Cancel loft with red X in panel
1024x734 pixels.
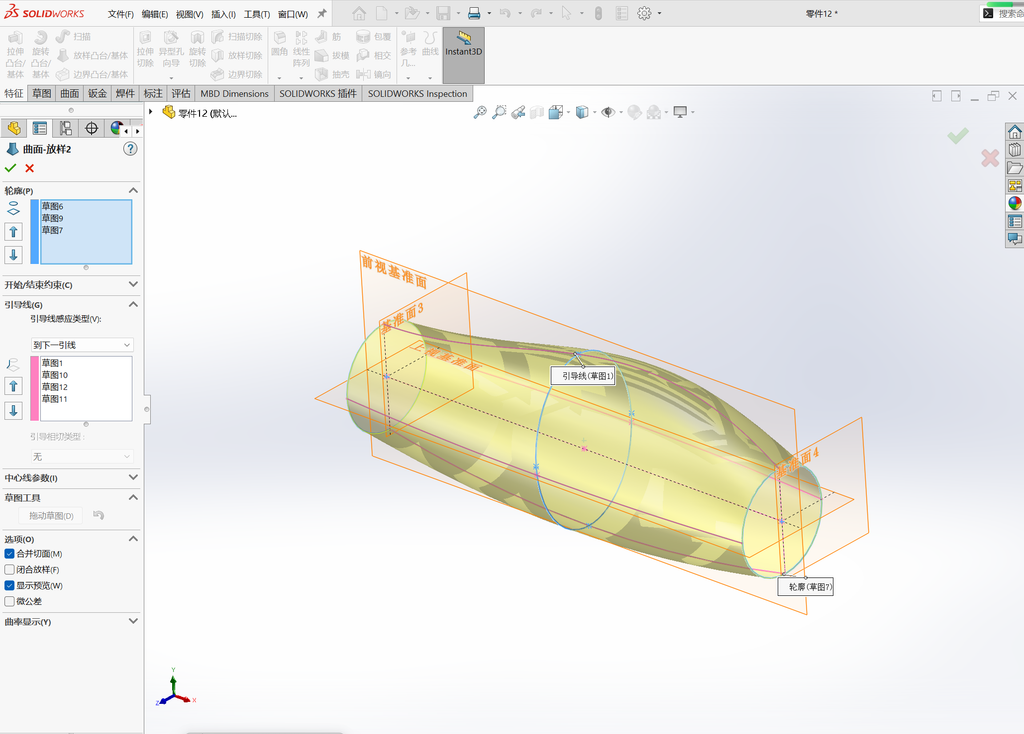coord(29,168)
